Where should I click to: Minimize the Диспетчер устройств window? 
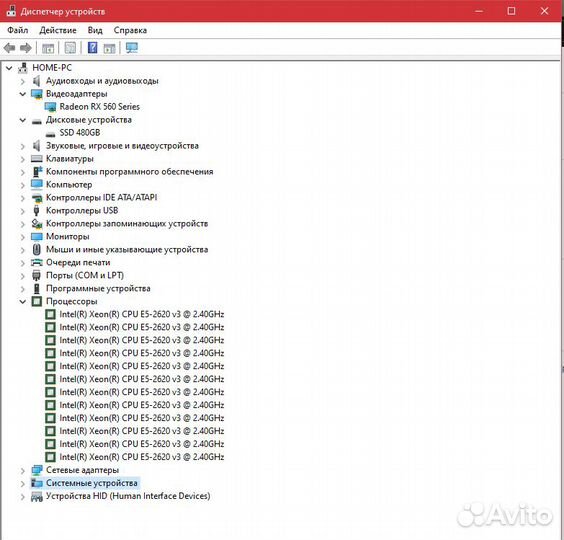479,11
